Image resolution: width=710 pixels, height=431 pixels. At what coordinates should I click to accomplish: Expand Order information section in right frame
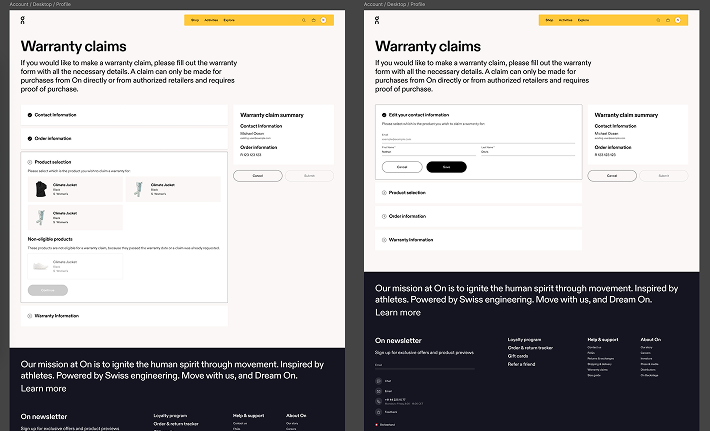[x=479, y=216]
